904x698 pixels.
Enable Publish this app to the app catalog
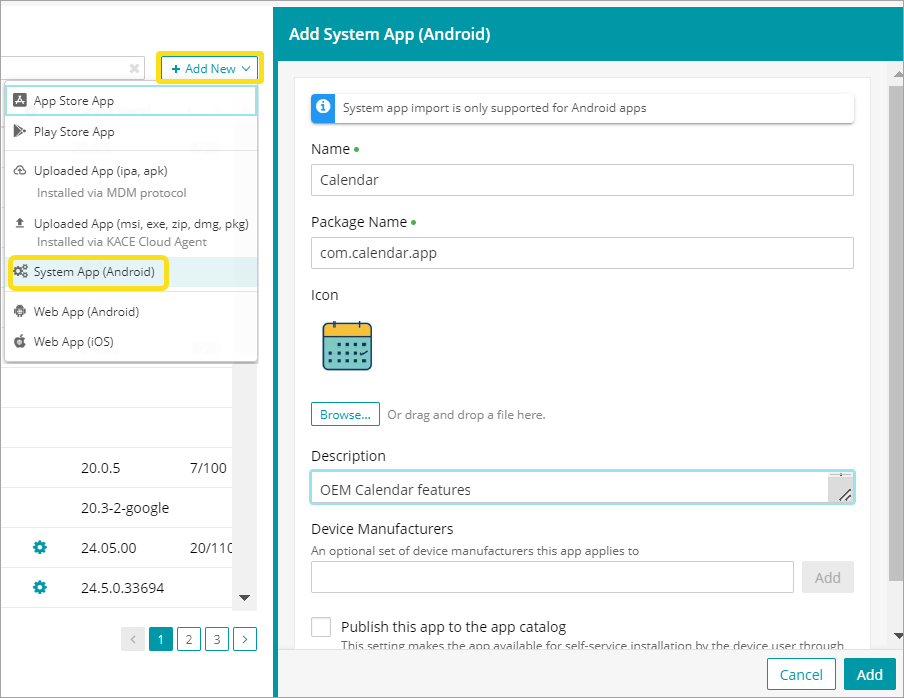click(x=321, y=627)
